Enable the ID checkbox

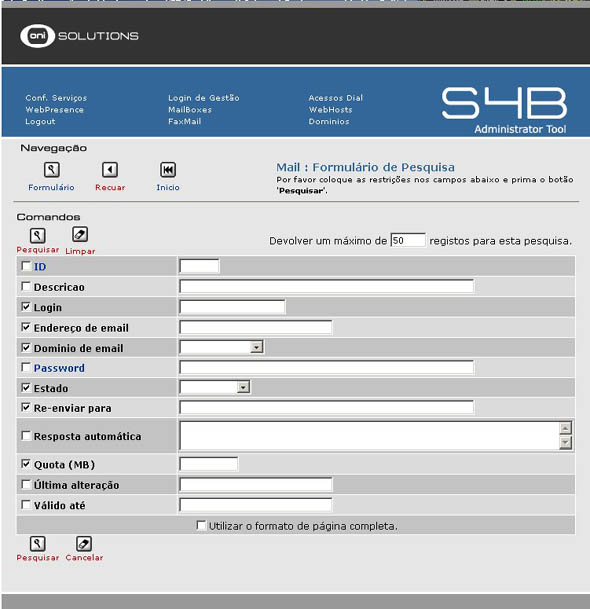(26, 266)
